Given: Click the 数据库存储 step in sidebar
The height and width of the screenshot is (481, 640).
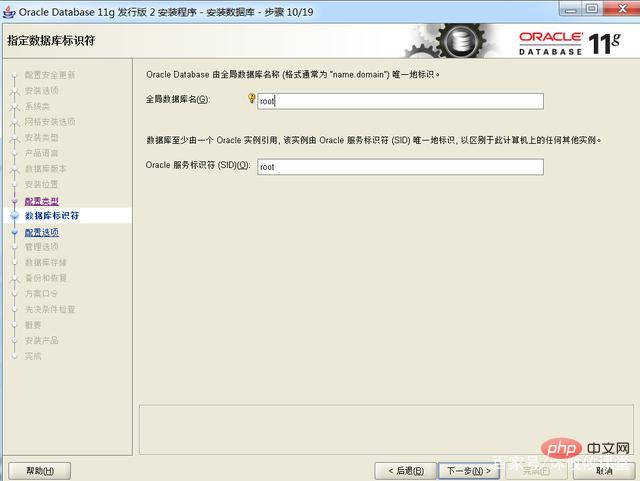Looking at the screenshot, I should [46, 262].
